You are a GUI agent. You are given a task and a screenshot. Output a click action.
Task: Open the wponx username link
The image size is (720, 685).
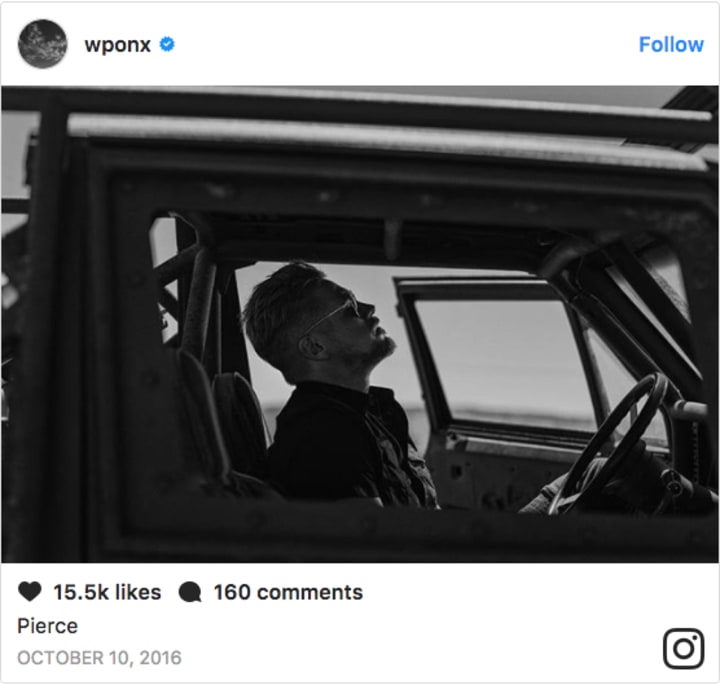tap(118, 45)
